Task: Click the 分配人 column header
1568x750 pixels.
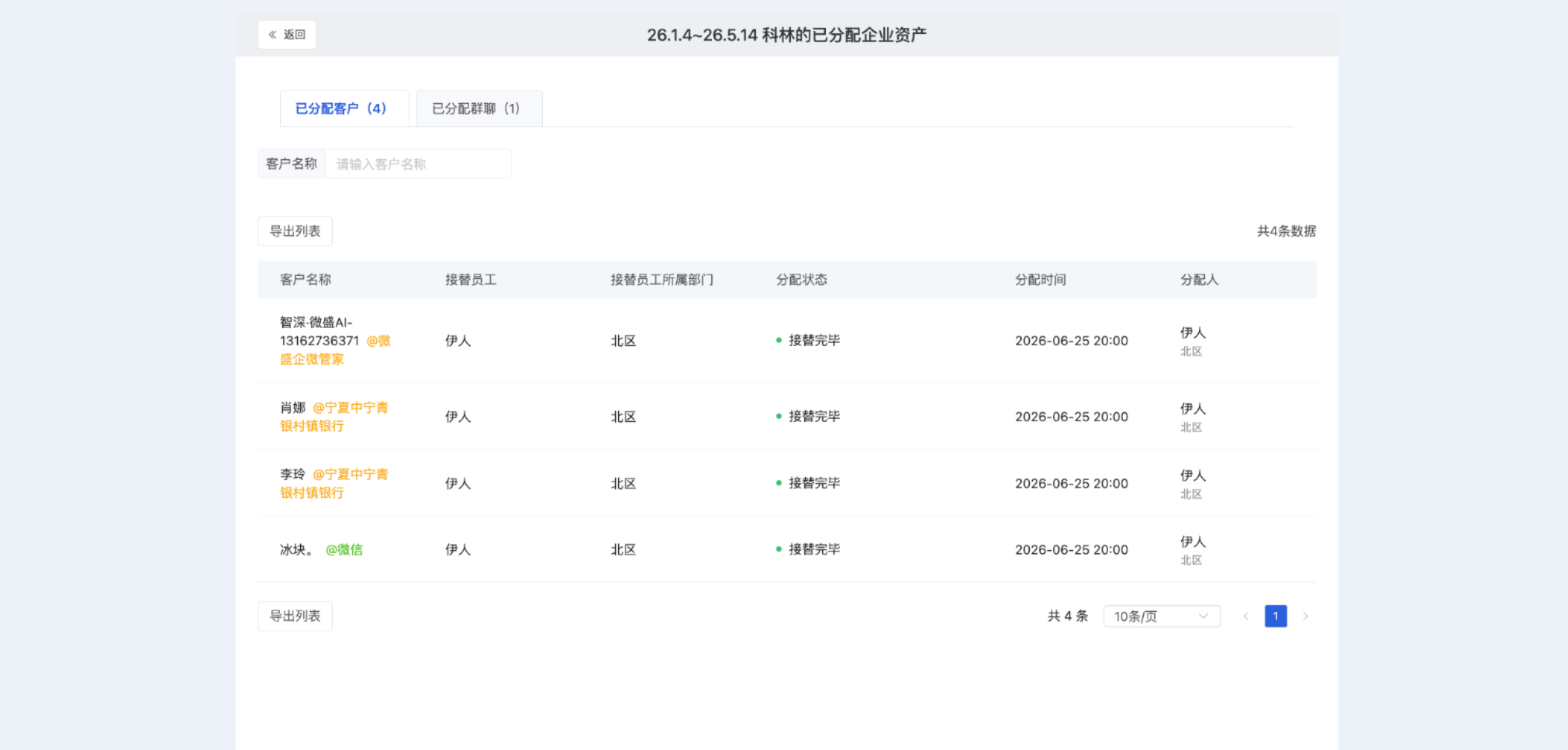Action: [x=1200, y=279]
